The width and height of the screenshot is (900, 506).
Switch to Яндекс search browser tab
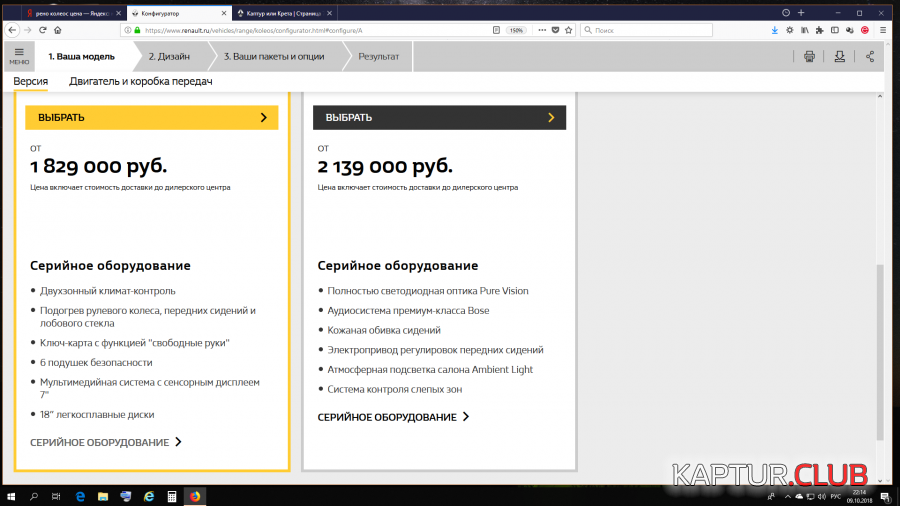72,13
